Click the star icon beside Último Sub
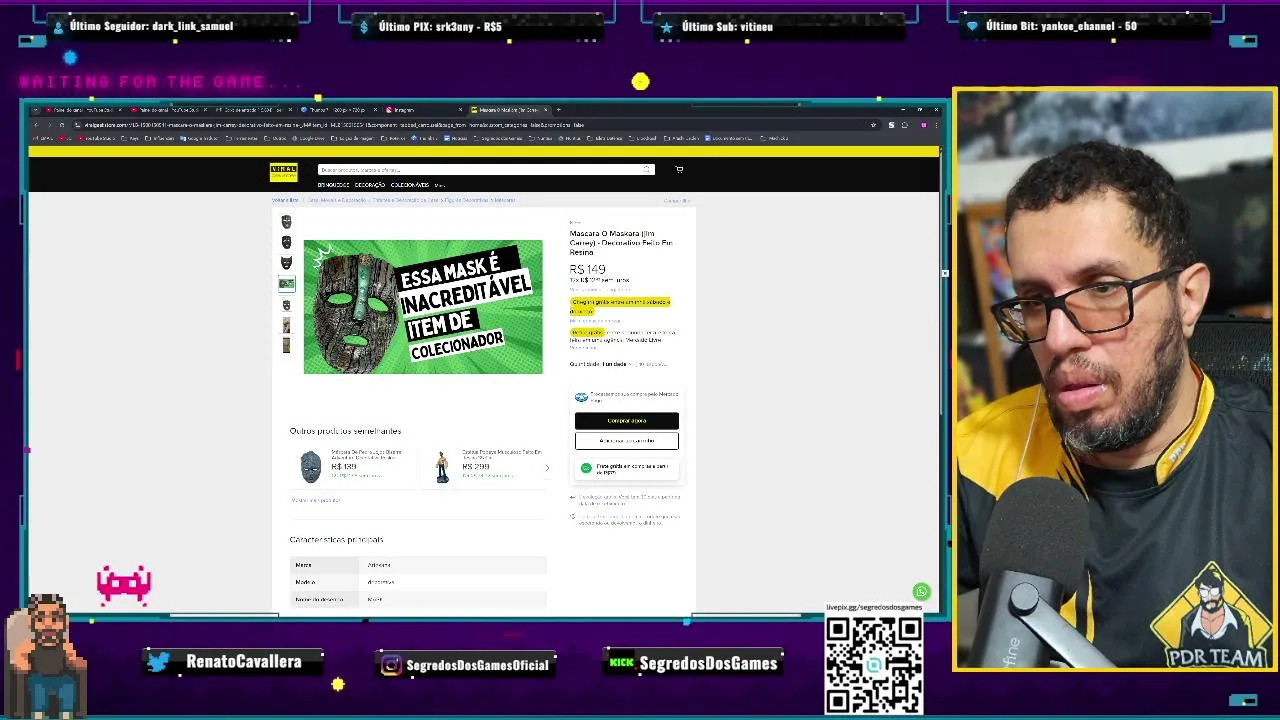The height and width of the screenshot is (720, 1280). (666, 27)
